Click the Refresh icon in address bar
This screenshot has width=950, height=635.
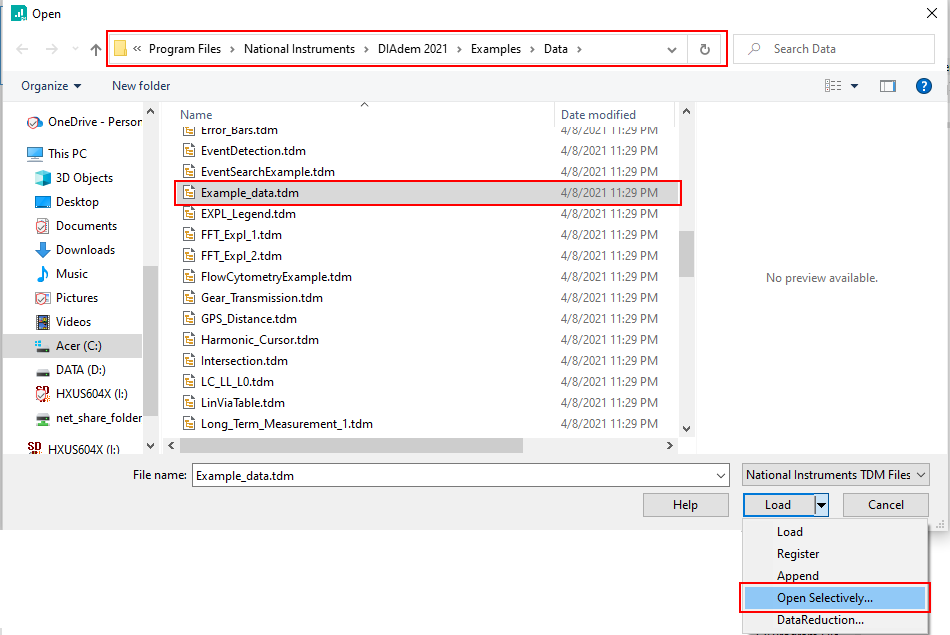tap(705, 49)
